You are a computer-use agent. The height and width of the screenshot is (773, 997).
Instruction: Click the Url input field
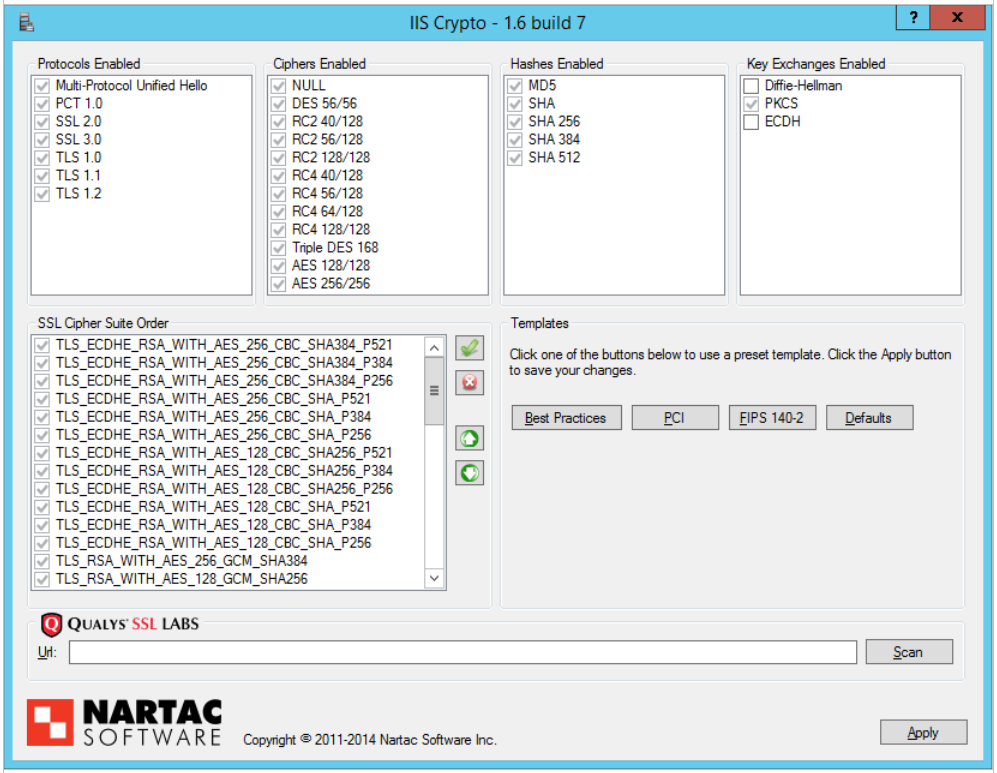[x=462, y=652]
